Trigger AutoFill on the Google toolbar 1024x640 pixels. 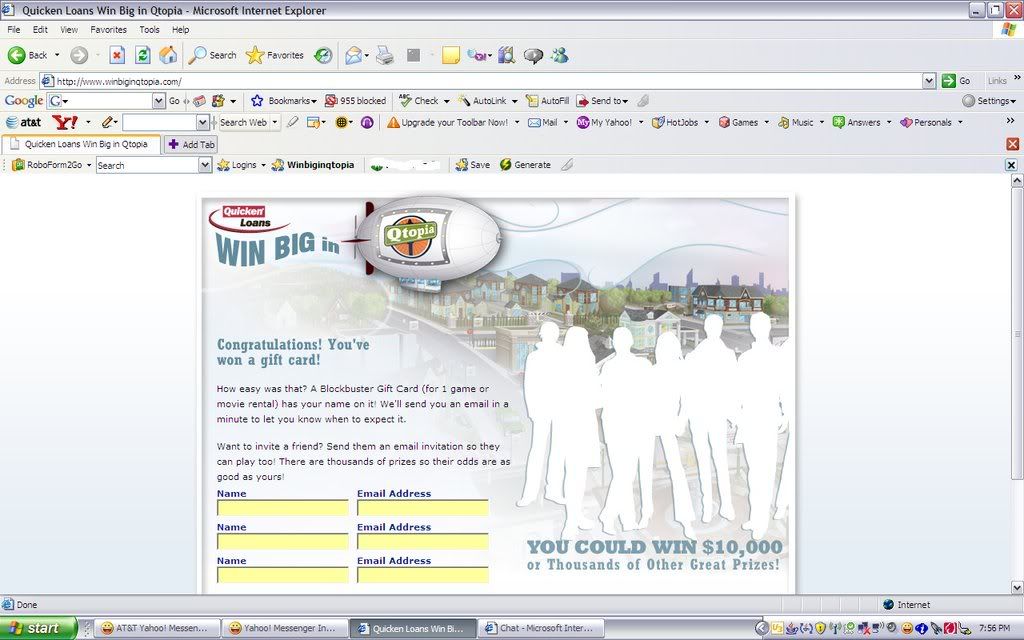tap(547, 101)
